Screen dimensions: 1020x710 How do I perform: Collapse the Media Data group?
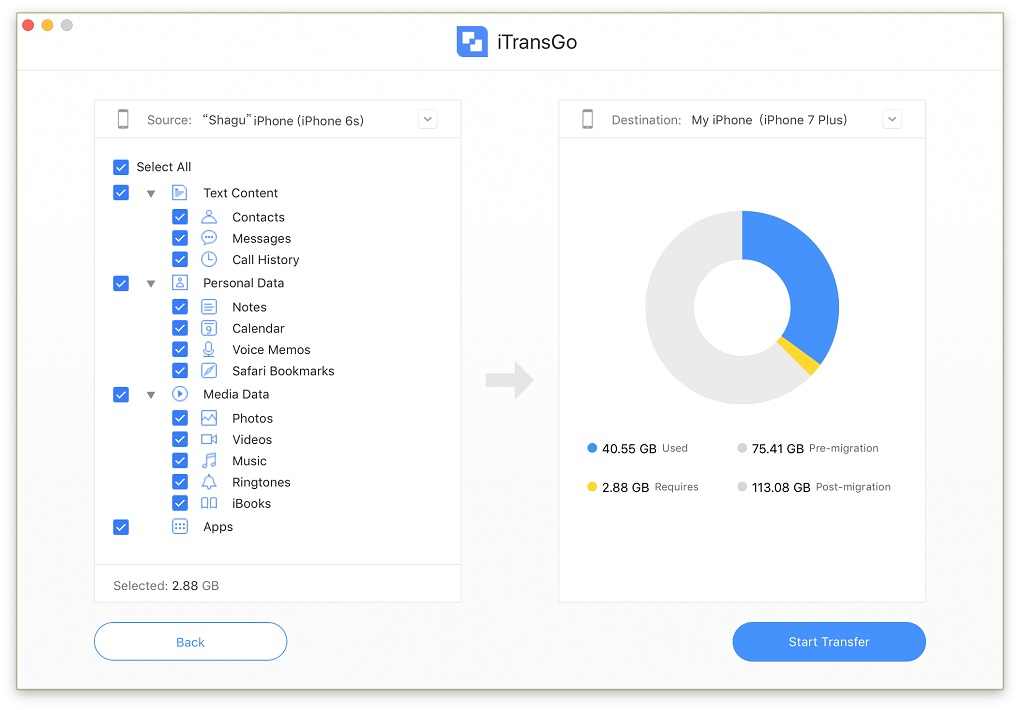click(x=151, y=395)
